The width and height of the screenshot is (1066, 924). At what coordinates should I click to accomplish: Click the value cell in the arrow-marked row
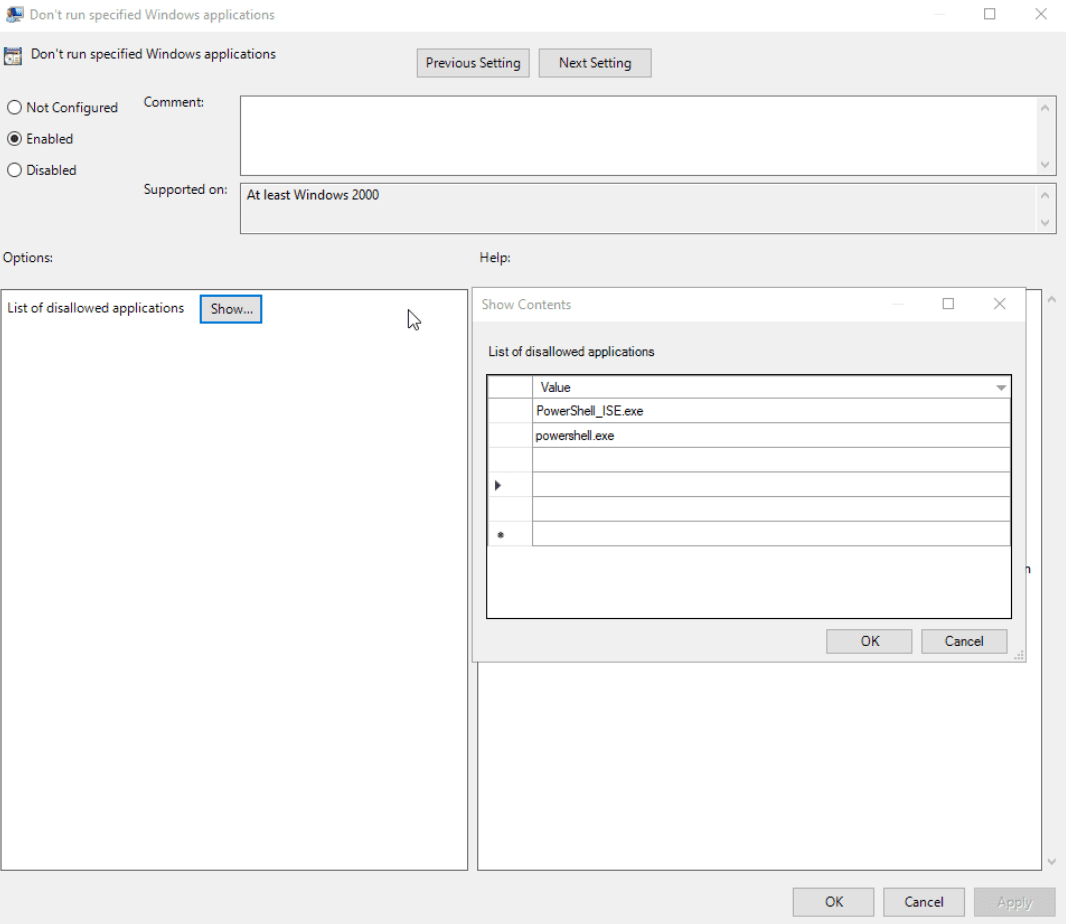[771, 485]
